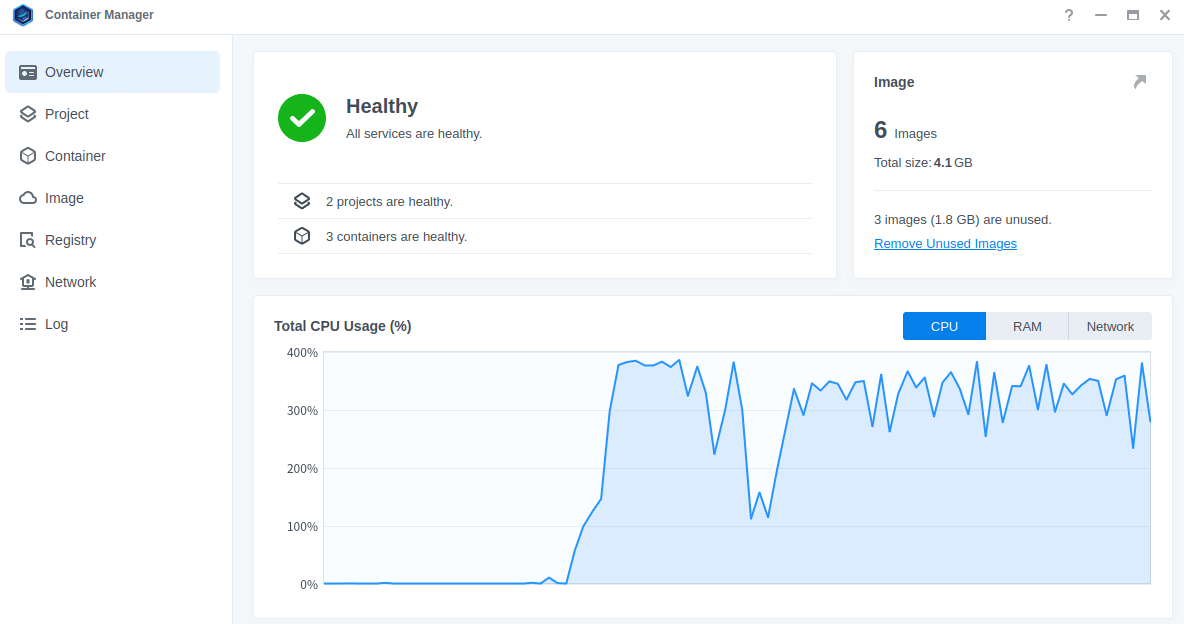The height and width of the screenshot is (624, 1184).
Task: Open the Project section
Action: [113, 114]
